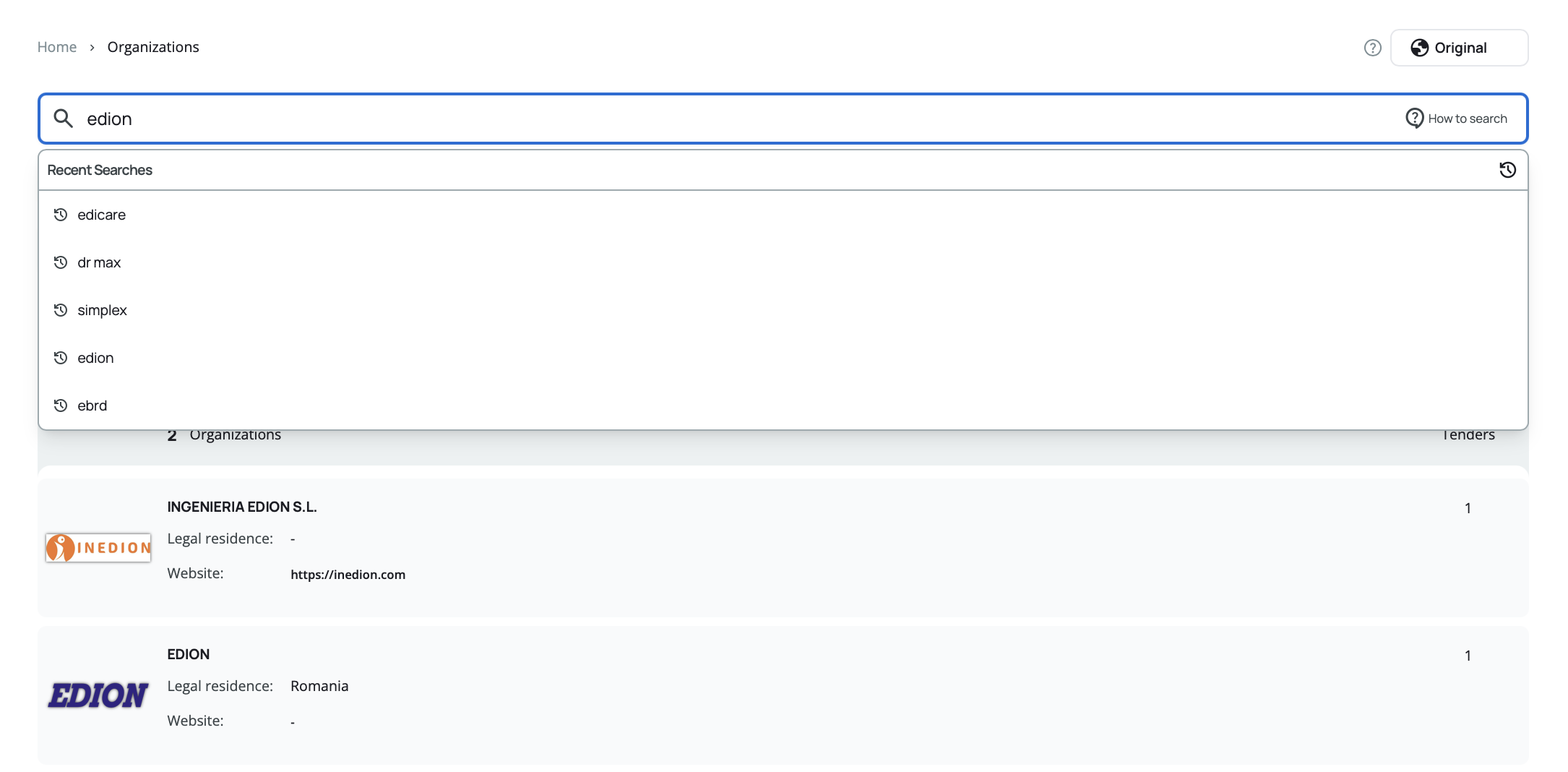Click the magnifying glass search icon

click(64, 119)
